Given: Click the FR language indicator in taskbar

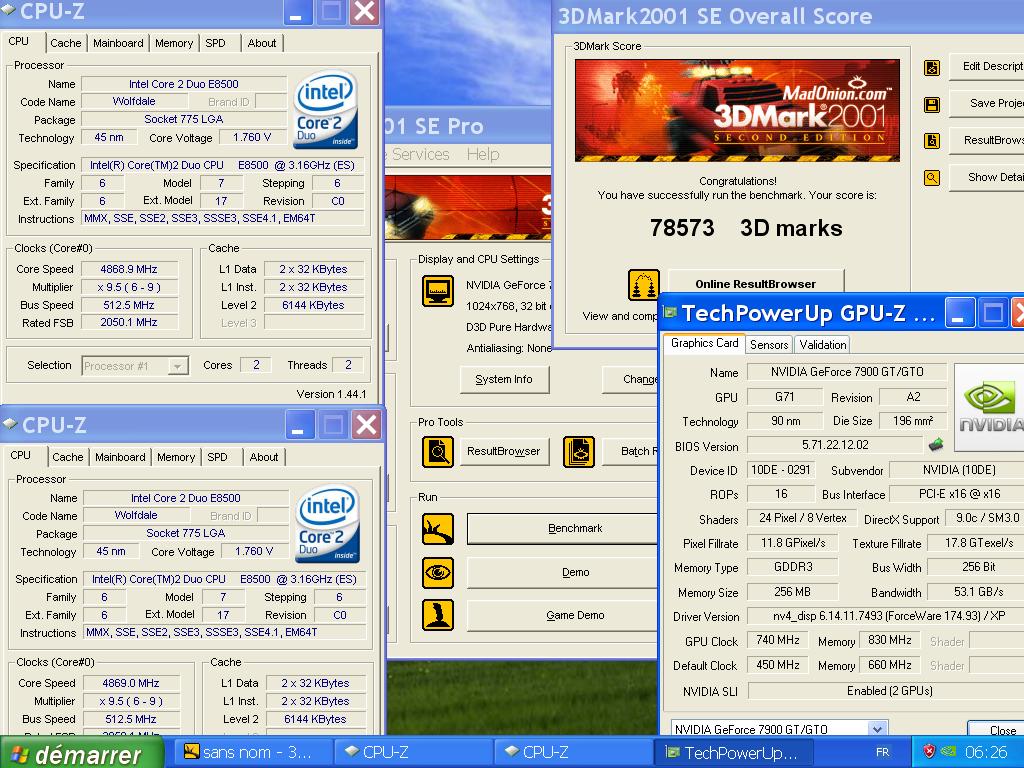Looking at the screenshot, I should coord(882,752).
